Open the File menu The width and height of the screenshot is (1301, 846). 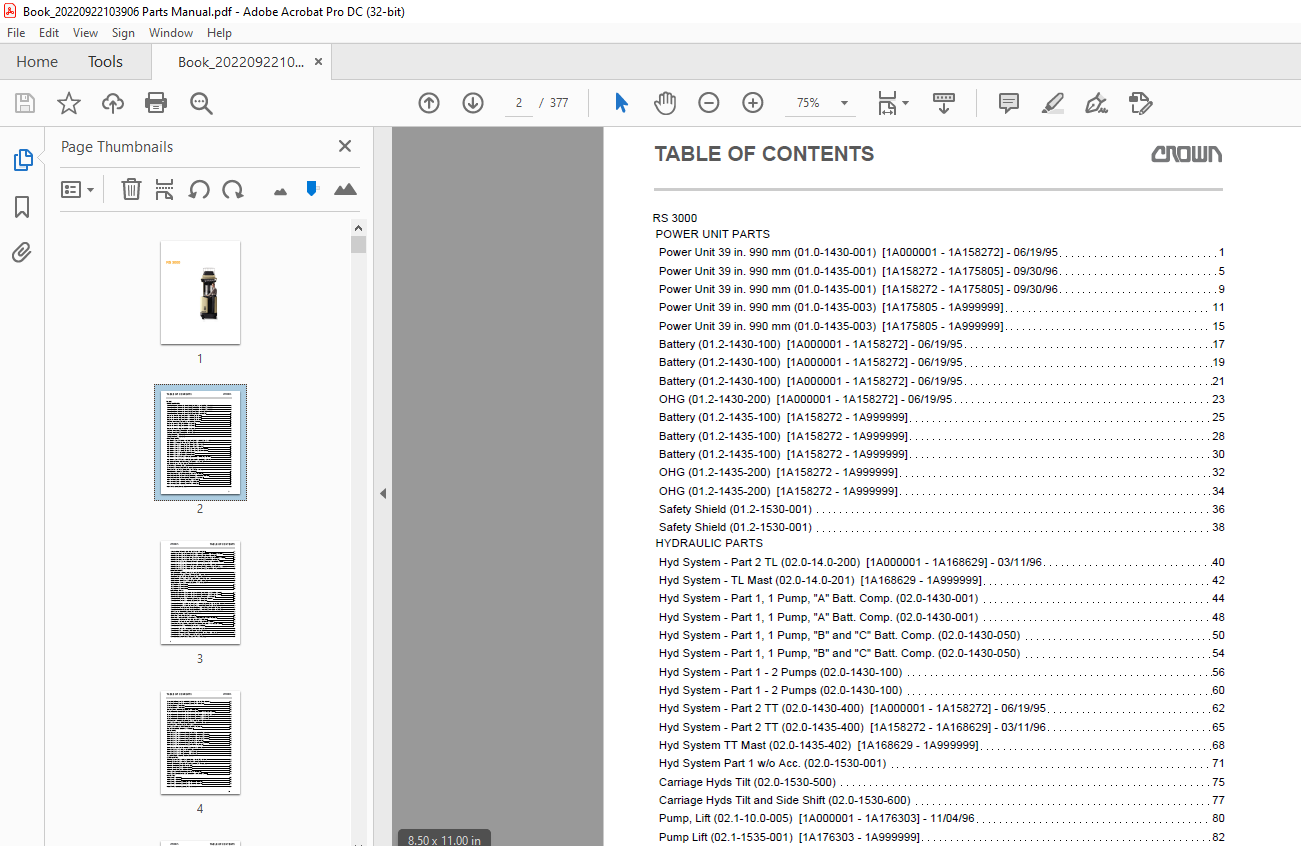16,33
